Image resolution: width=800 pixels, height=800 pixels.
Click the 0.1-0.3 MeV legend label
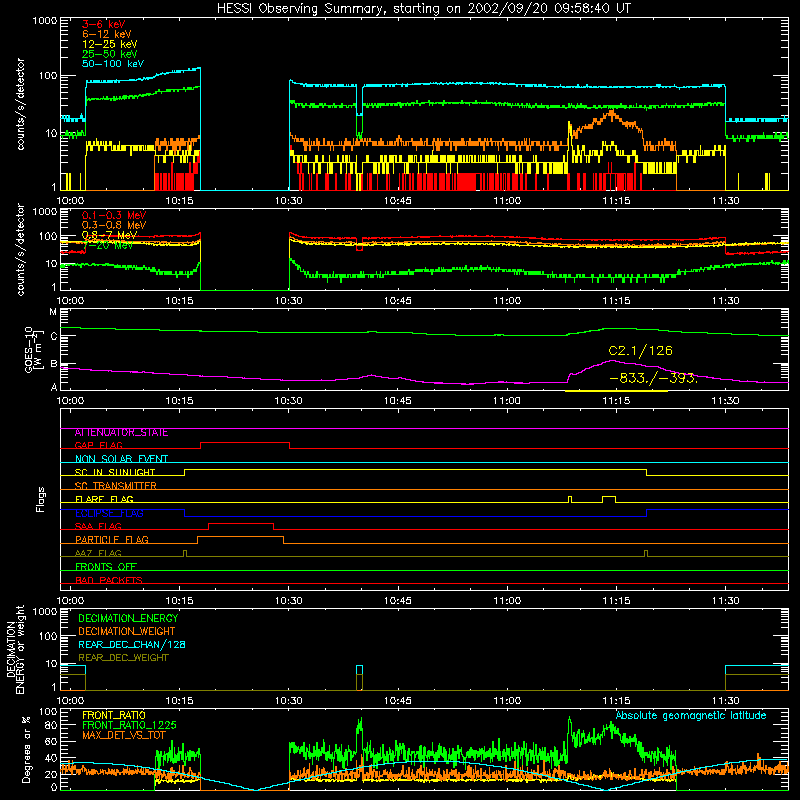(x=114, y=215)
